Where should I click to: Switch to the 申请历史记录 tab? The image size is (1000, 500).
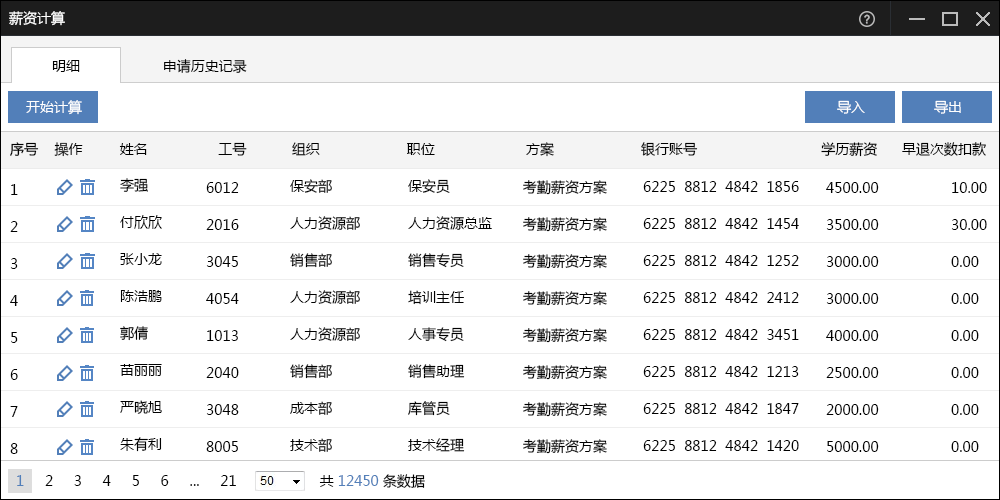coord(205,66)
